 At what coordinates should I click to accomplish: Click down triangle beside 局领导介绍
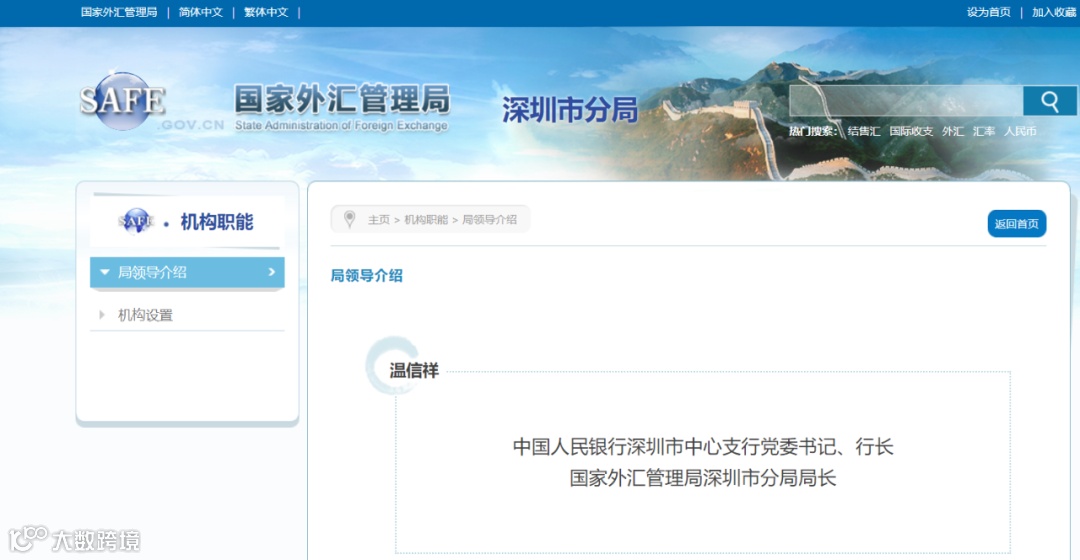(x=105, y=272)
